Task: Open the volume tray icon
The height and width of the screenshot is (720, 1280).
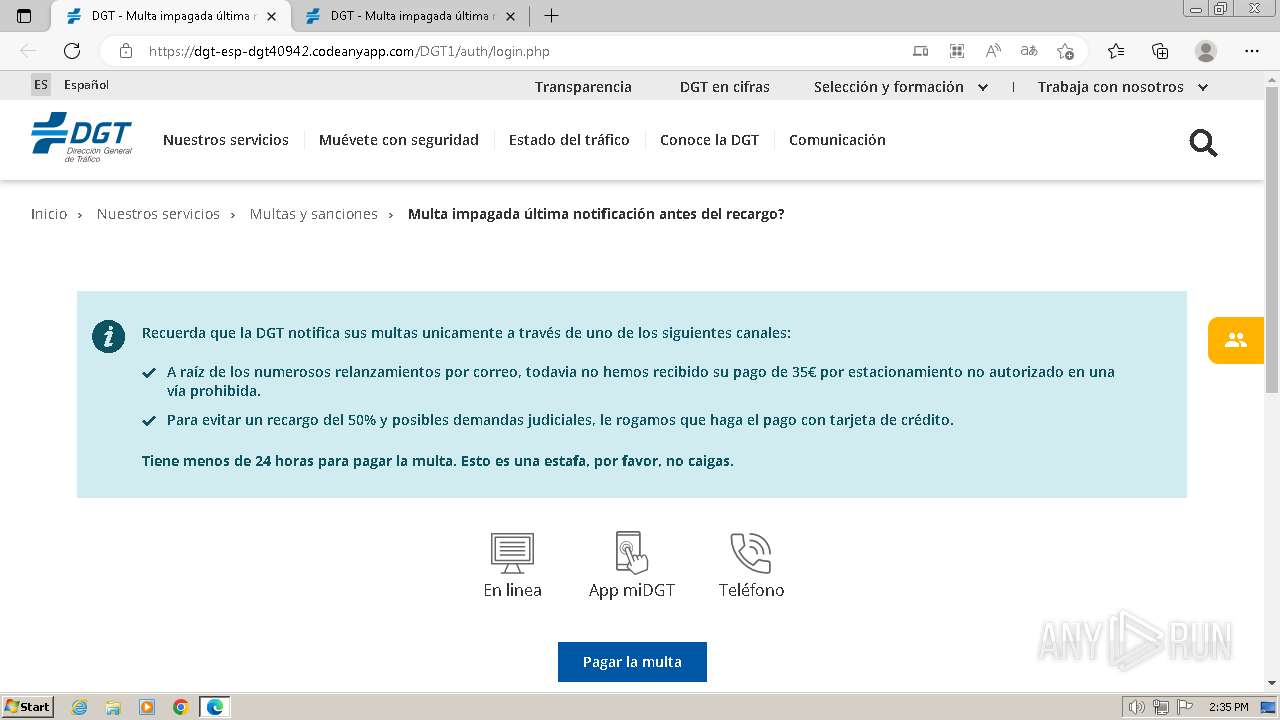Action: [1136, 707]
